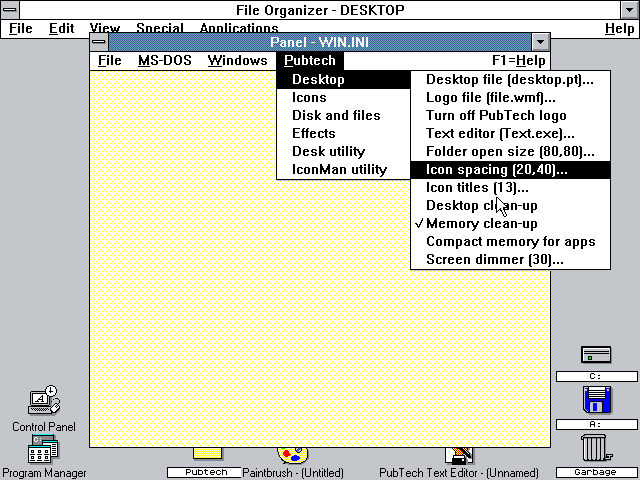Open the Program Manager icon
640x480 pixels.
pyautogui.click(x=43, y=449)
